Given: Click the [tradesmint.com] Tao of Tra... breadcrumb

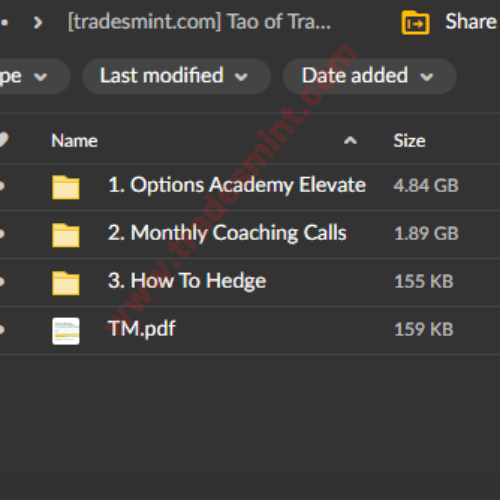Looking at the screenshot, I should [x=199, y=22].
